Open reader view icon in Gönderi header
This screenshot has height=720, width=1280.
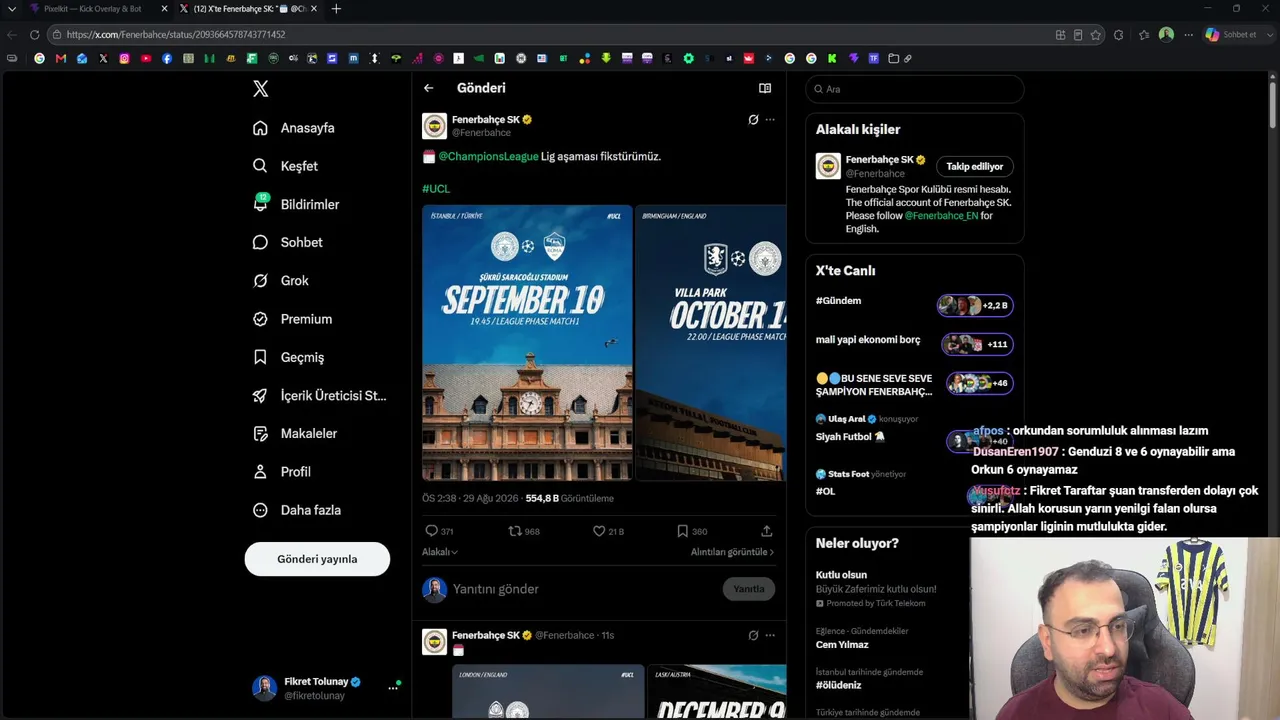[x=765, y=88]
